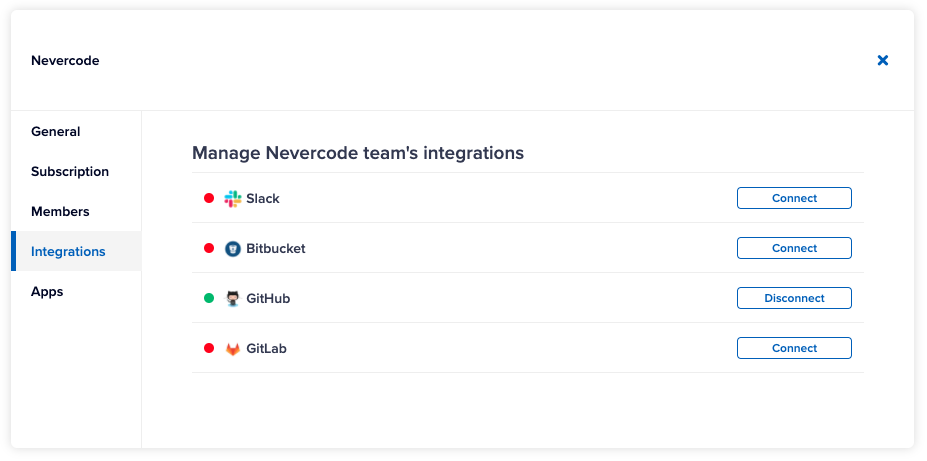Click the Slack logo icon
The width and height of the screenshot is (927, 461).
coord(233,199)
